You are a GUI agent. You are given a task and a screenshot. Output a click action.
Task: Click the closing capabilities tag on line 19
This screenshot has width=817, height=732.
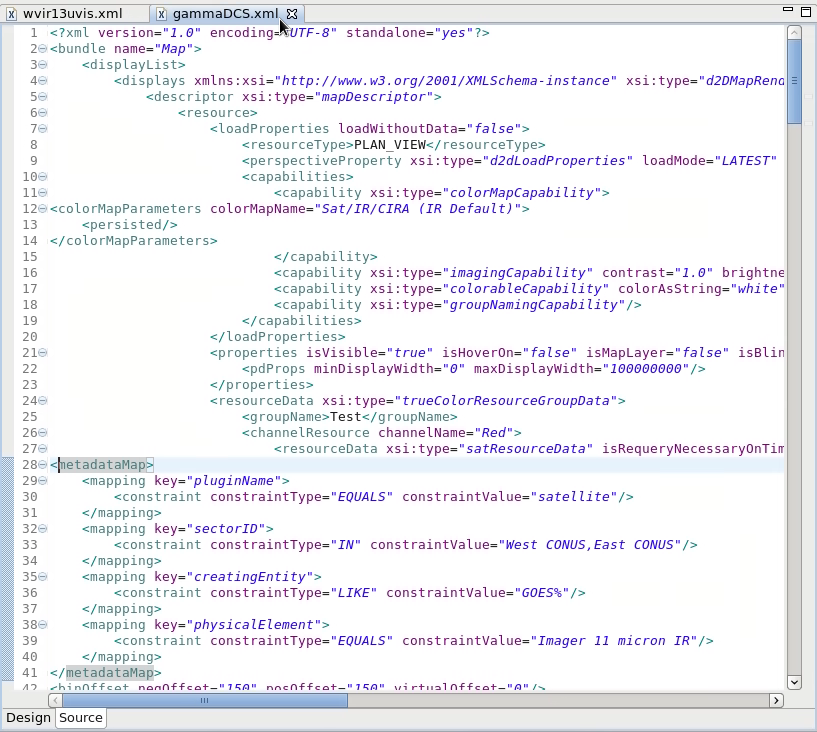coord(302,321)
